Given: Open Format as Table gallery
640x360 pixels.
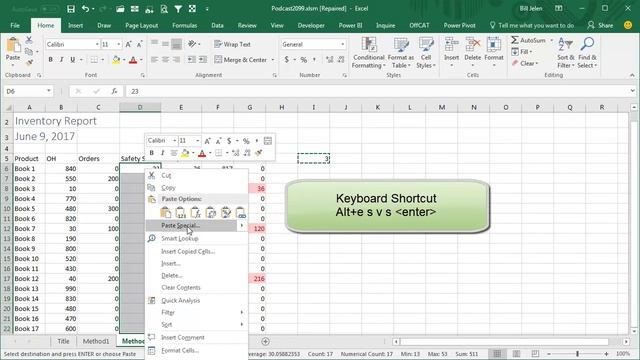Looking at the screenshot, I should (400, 53).
